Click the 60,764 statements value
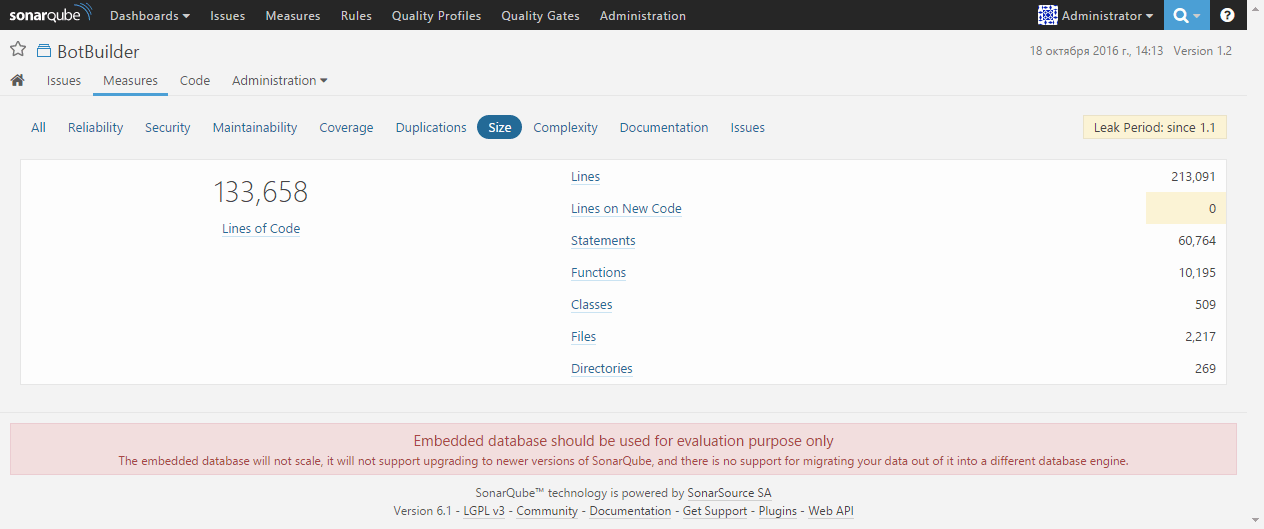The height and width of the screenshot is (529, 1264). [x=1197, y=241]
